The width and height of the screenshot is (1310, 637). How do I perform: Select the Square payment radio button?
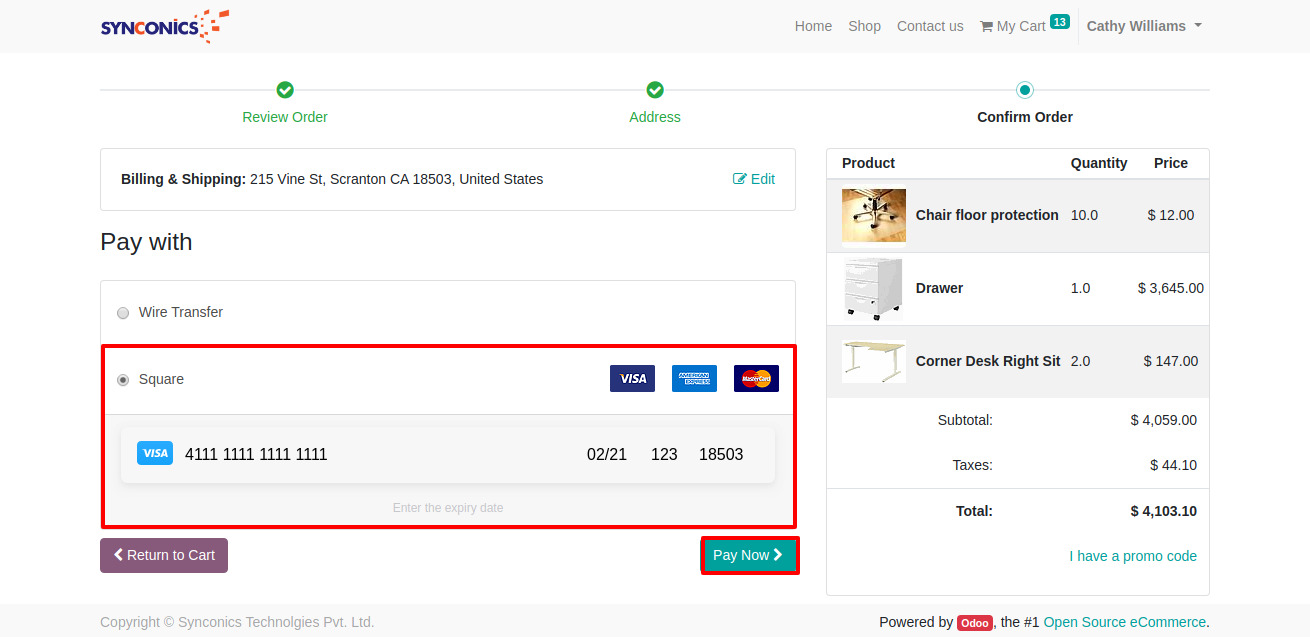(123, 380)
